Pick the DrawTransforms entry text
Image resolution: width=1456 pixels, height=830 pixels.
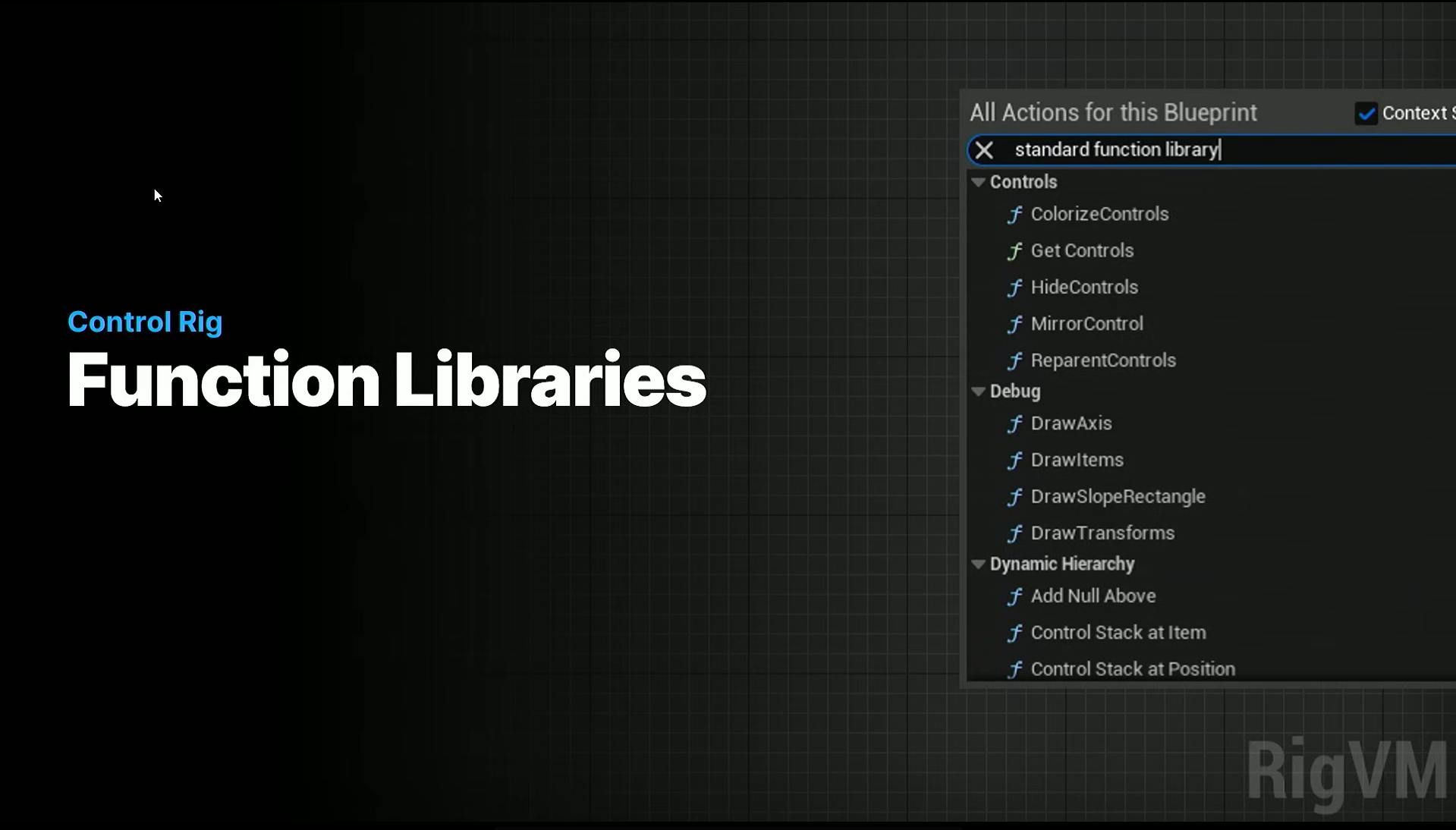point(1102,533)
